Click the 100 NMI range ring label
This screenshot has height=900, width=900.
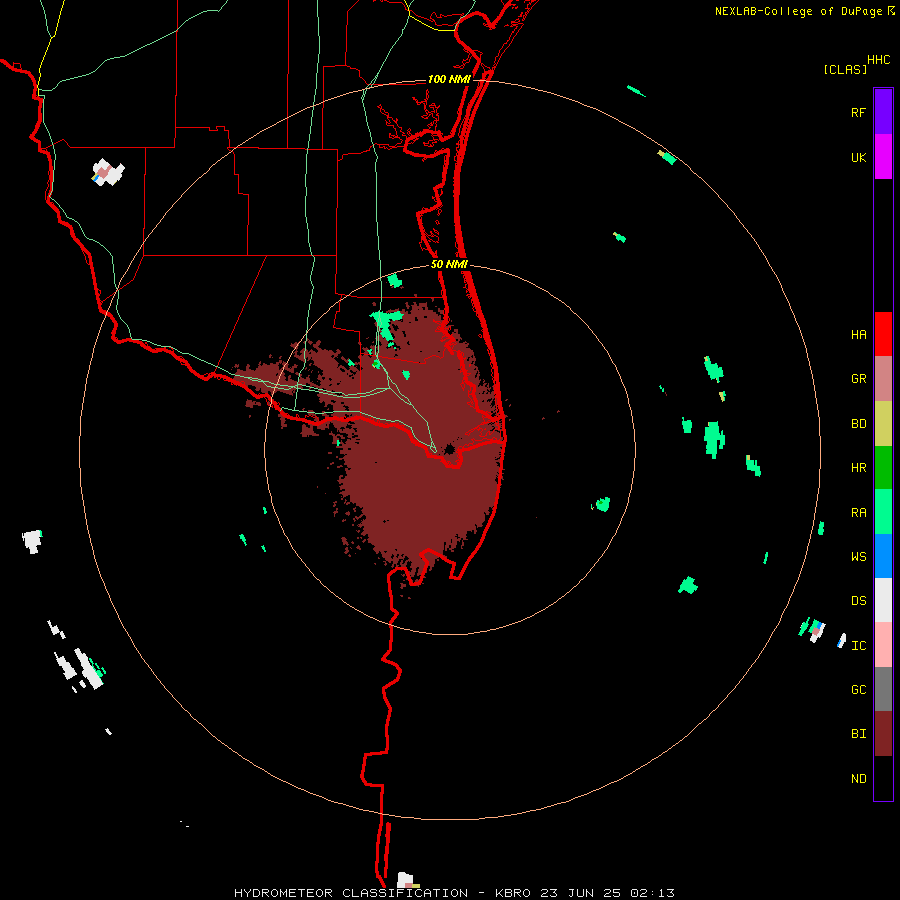[x=449, y=79]
